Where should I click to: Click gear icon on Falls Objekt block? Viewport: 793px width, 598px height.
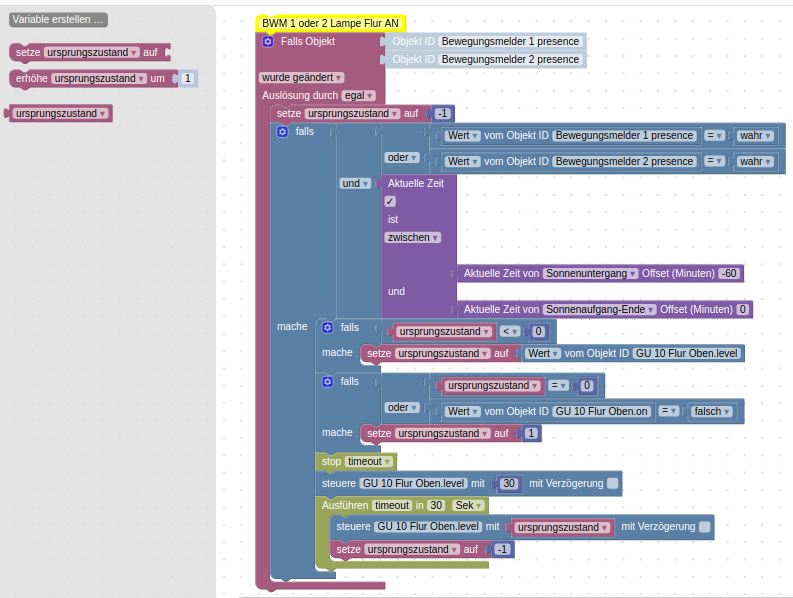[x=268, y=41]
